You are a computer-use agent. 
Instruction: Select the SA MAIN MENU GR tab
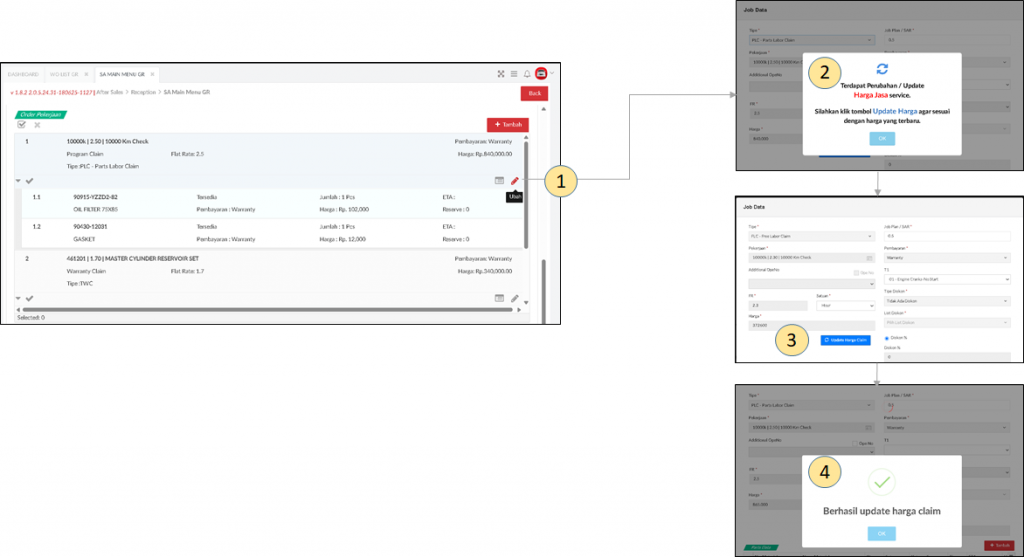pyautogui.click(x=122, y=74)
